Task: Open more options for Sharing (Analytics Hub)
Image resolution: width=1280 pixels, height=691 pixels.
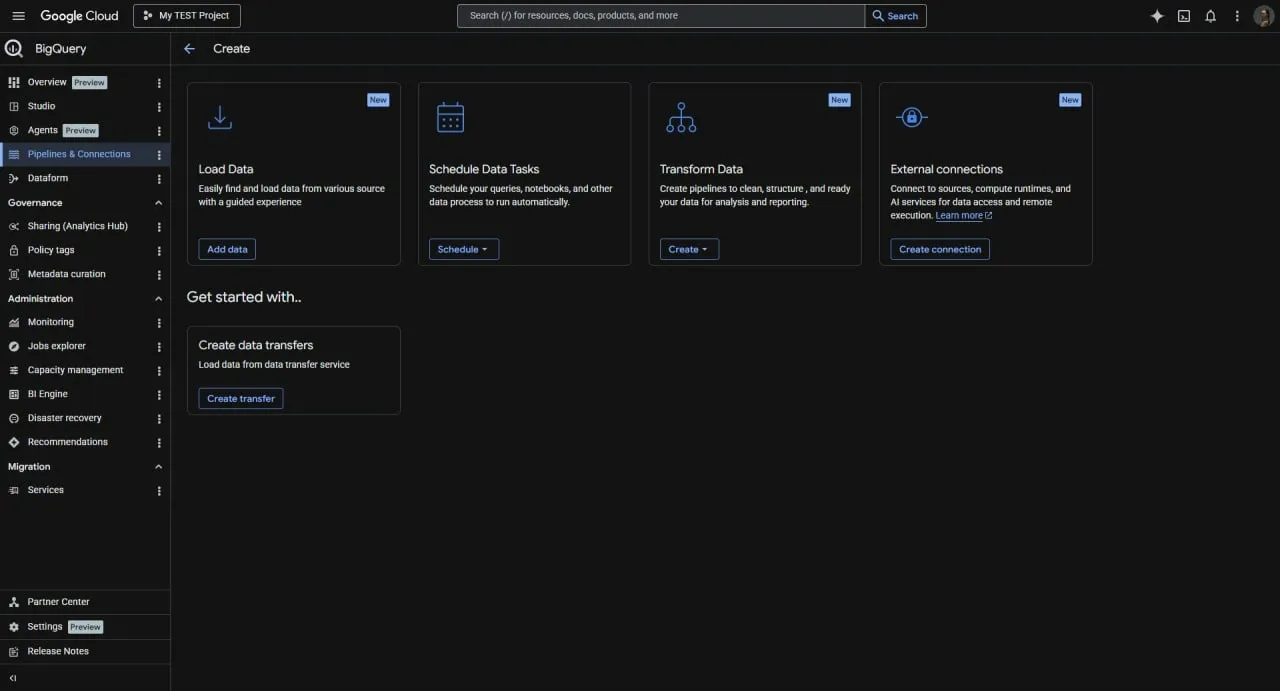Action: pos(159,227)
